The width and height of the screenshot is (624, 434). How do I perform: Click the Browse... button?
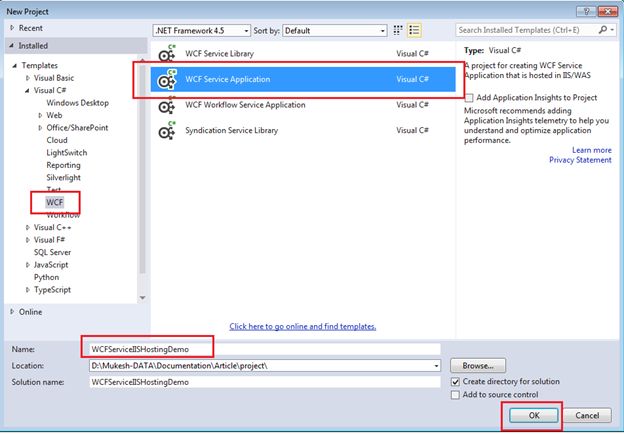coord(478,366)
